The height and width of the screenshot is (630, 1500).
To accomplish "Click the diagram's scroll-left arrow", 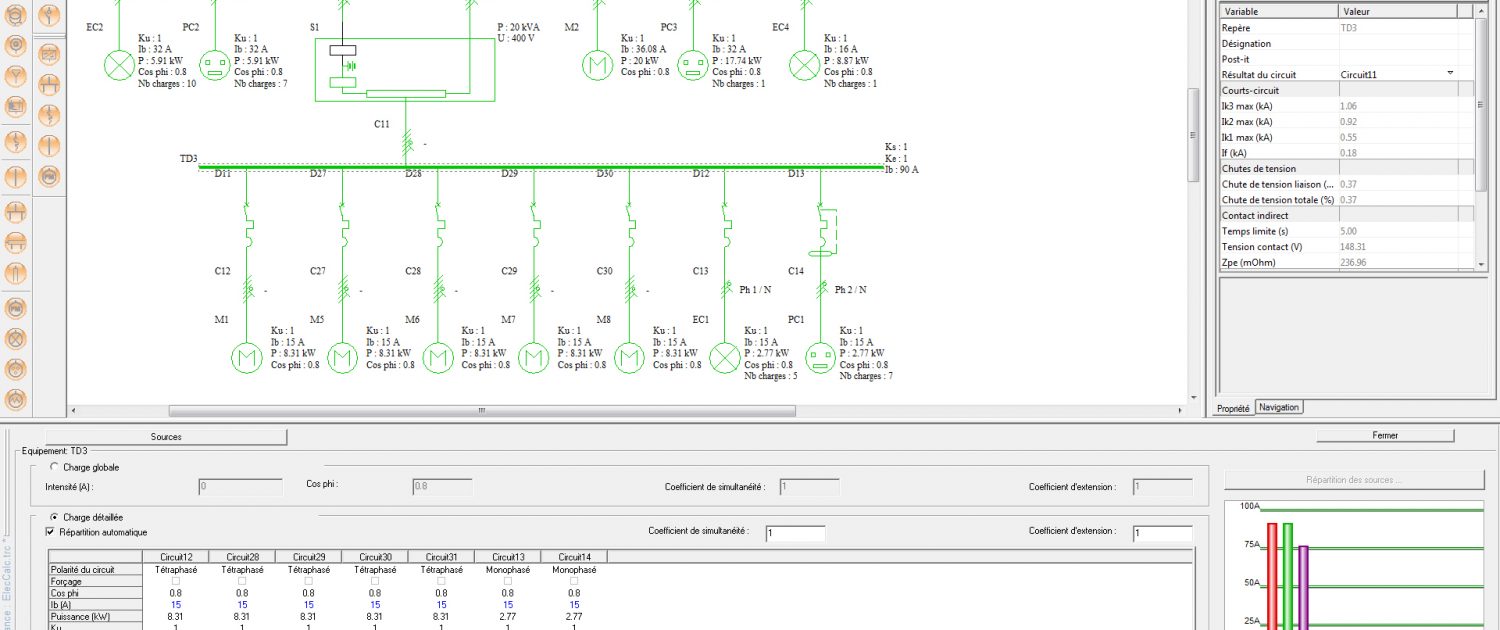I will click(x=74, y=411).
